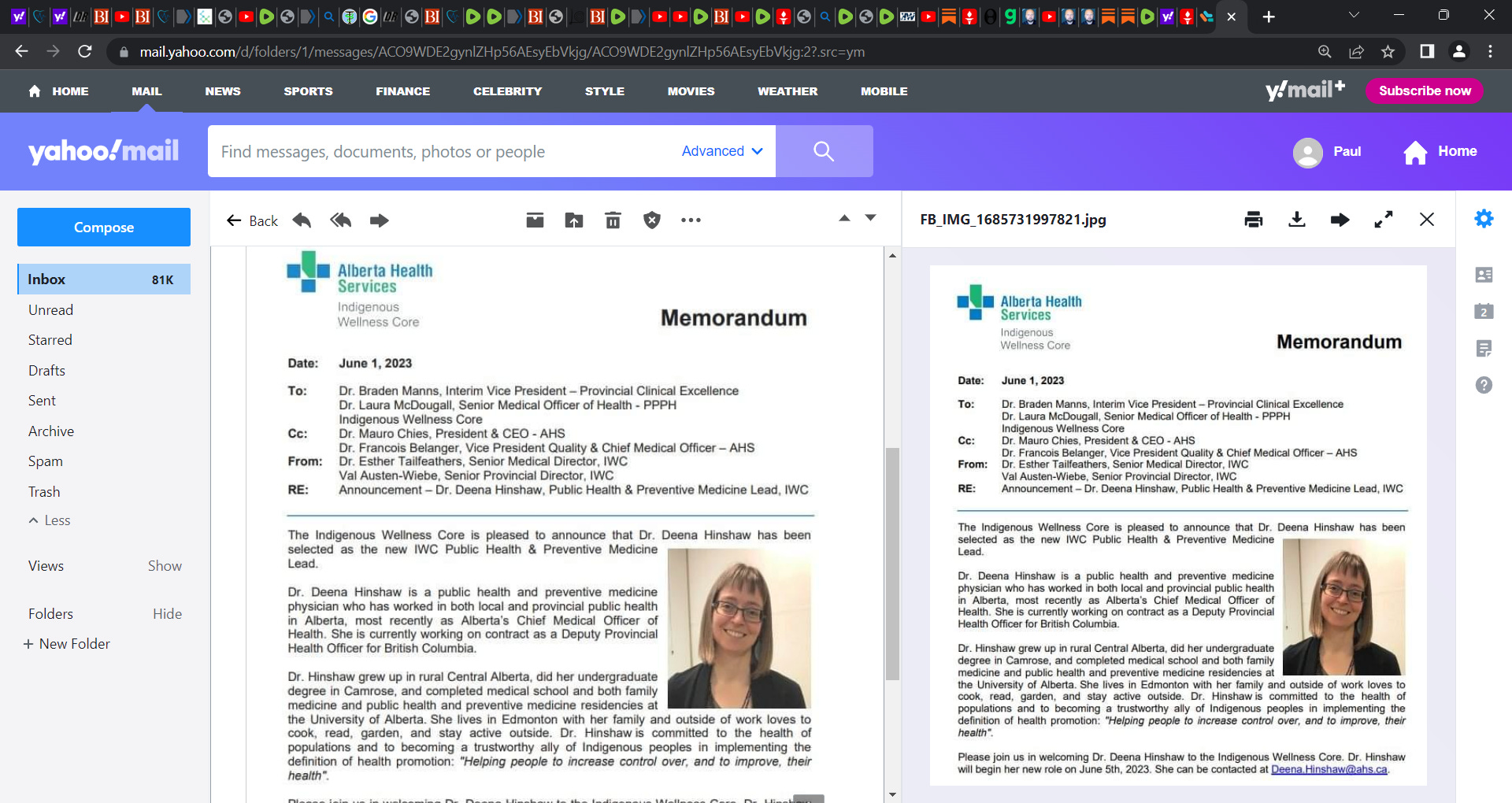Print the FB_IMG attachment
Image resolution: width=1512 pixels, height=803 pixels.
point(1254,220)
